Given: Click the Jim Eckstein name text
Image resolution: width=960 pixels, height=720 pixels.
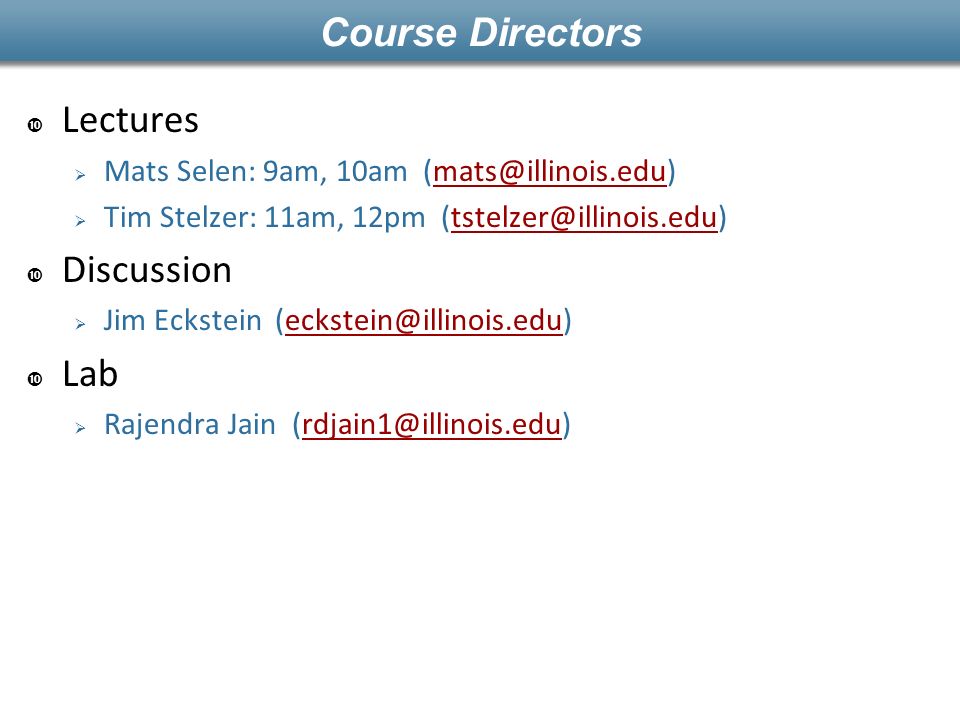Looking at the screenshot, I should click(182, 320).
